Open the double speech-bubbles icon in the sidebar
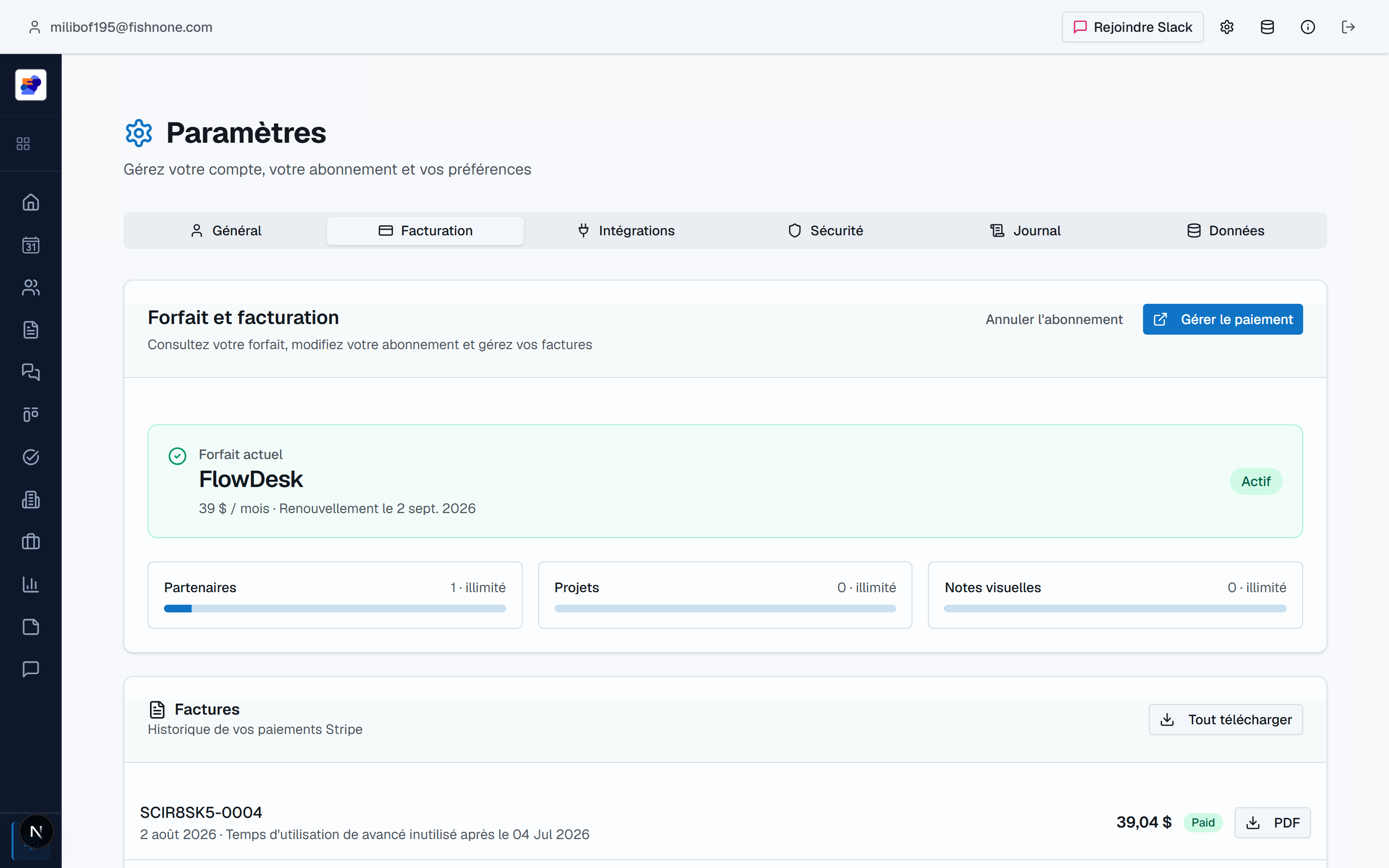The image size is (1389, 868). click(x=31, y=372)
